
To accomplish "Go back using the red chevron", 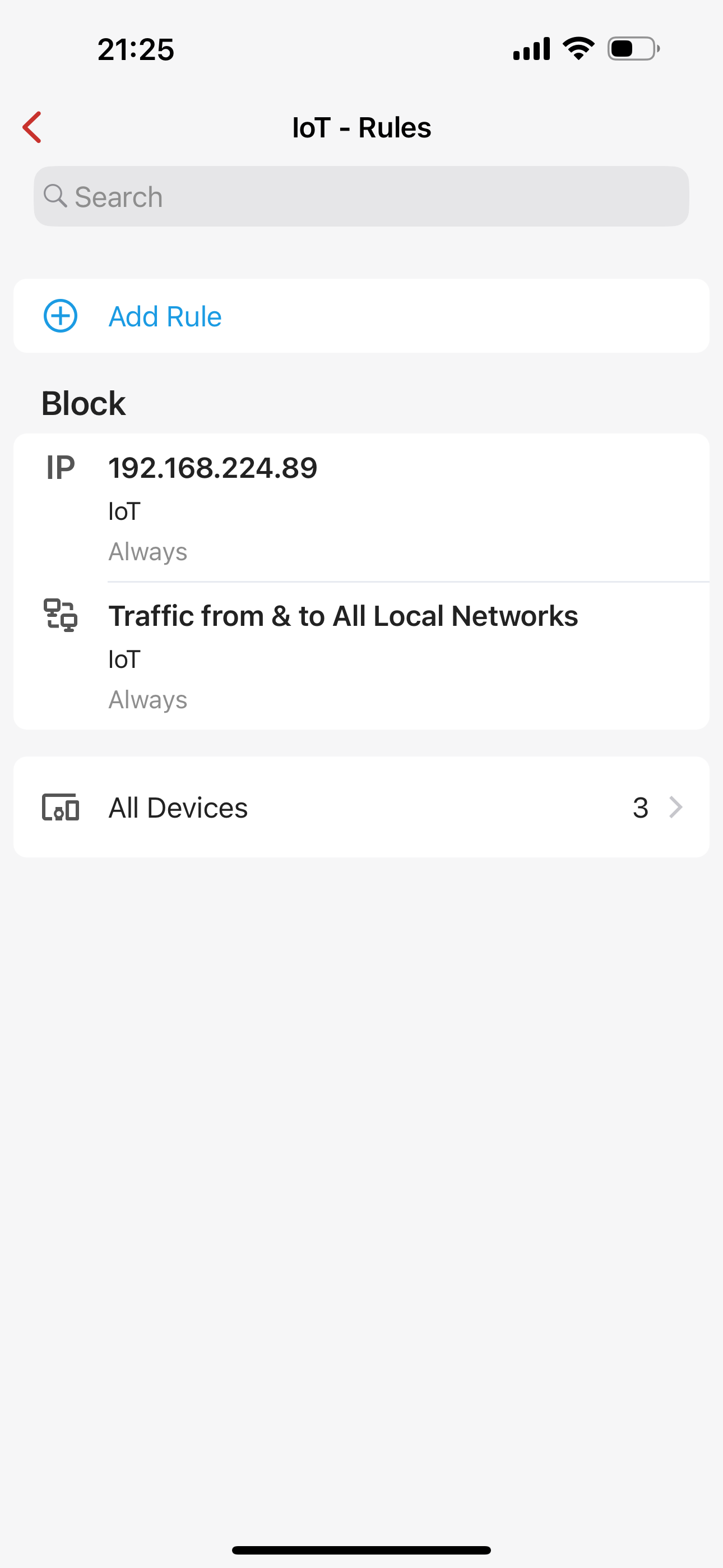I will click(x=33, y=127).
